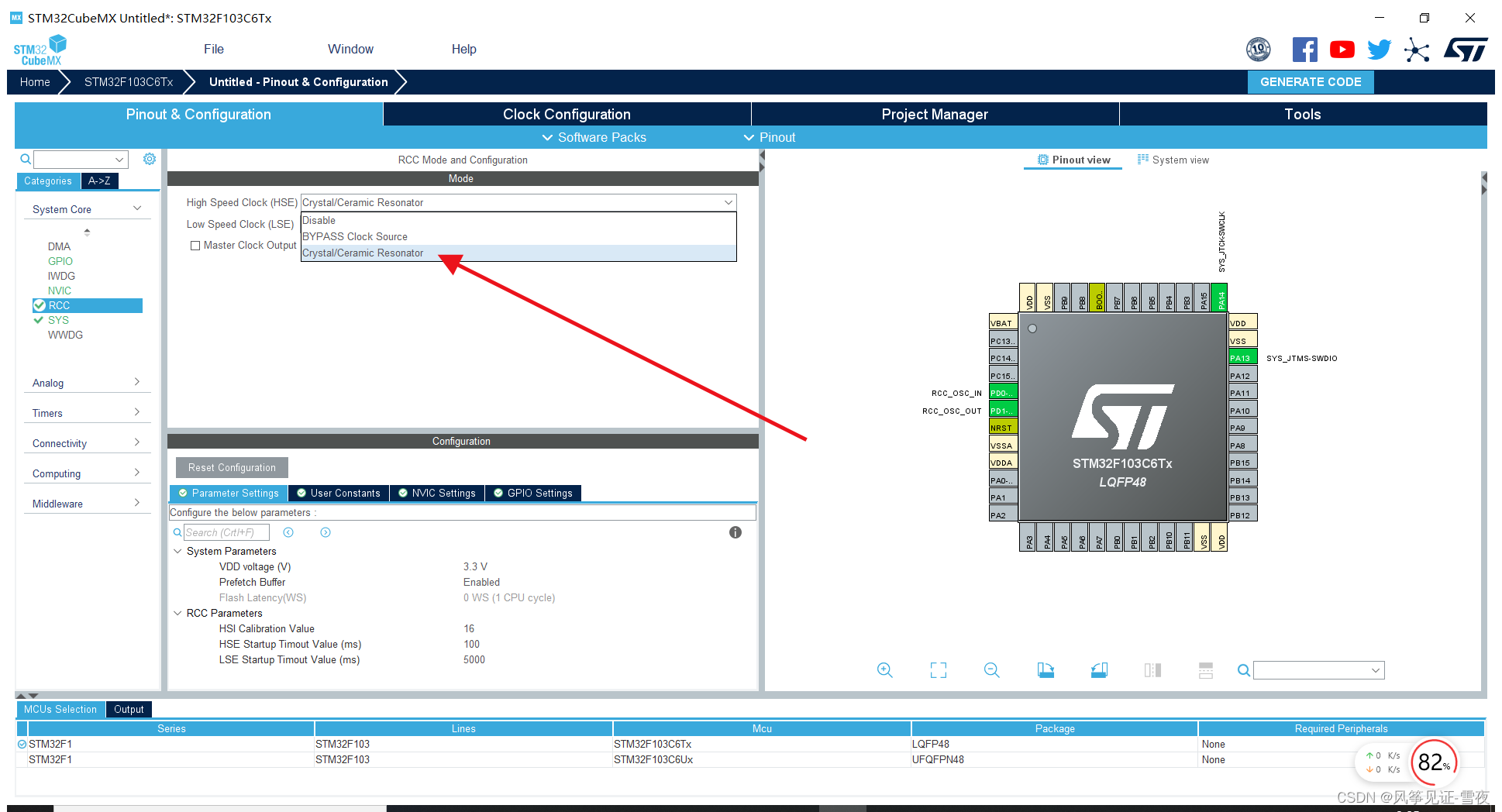Screen dimensions: 1502x812
Task: Click the parameter search magnifier icon
Action: [177, 532]
